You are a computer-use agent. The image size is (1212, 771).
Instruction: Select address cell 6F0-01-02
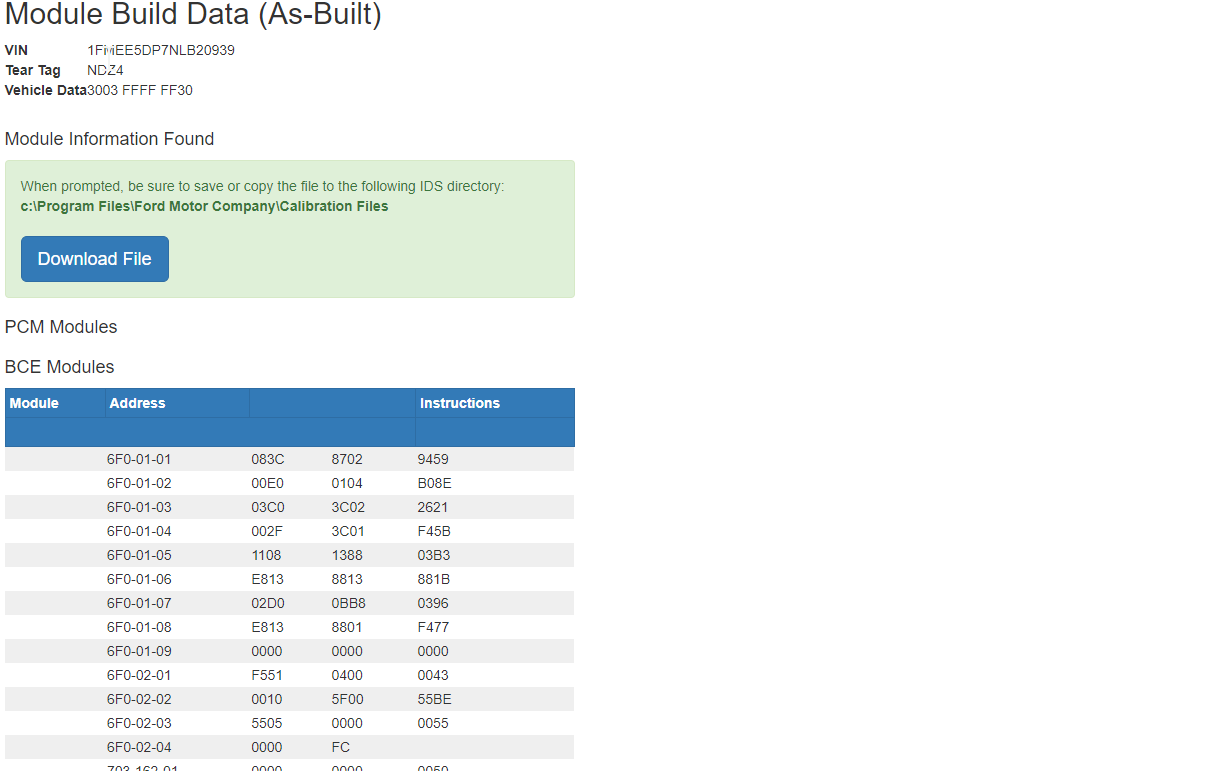pyautogui.click(x=139, y=483)
